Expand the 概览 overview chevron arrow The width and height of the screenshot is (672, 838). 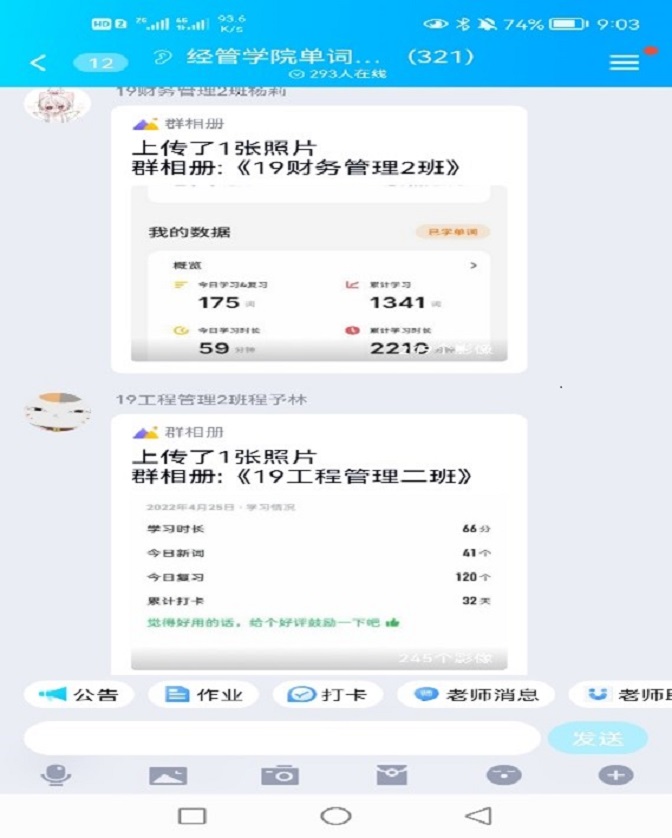click(473, 265)
